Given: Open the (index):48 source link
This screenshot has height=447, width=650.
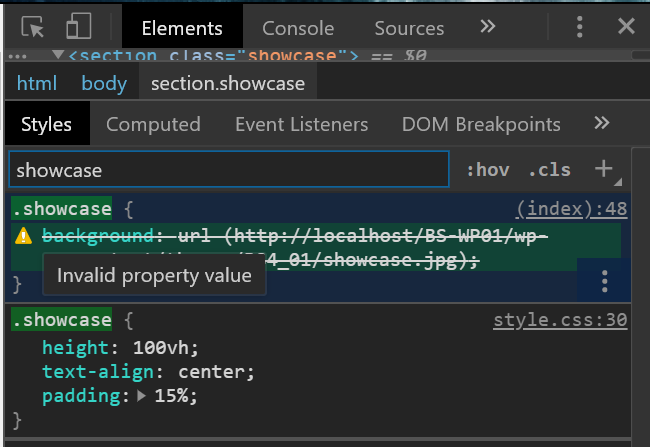Looking at the screenshot, I should [571, 210].
